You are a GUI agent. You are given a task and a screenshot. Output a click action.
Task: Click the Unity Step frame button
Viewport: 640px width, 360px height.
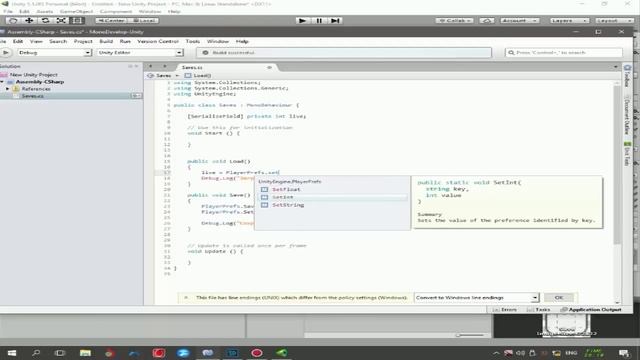tap(335, 20)
